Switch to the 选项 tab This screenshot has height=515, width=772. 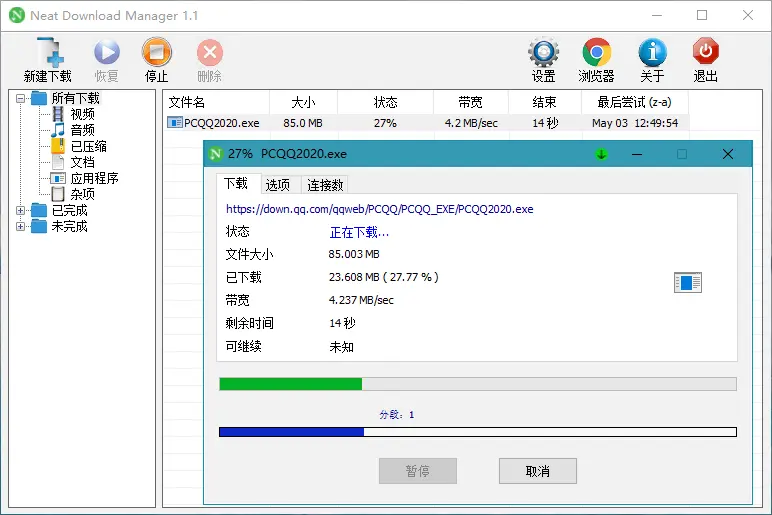[278, 185]
